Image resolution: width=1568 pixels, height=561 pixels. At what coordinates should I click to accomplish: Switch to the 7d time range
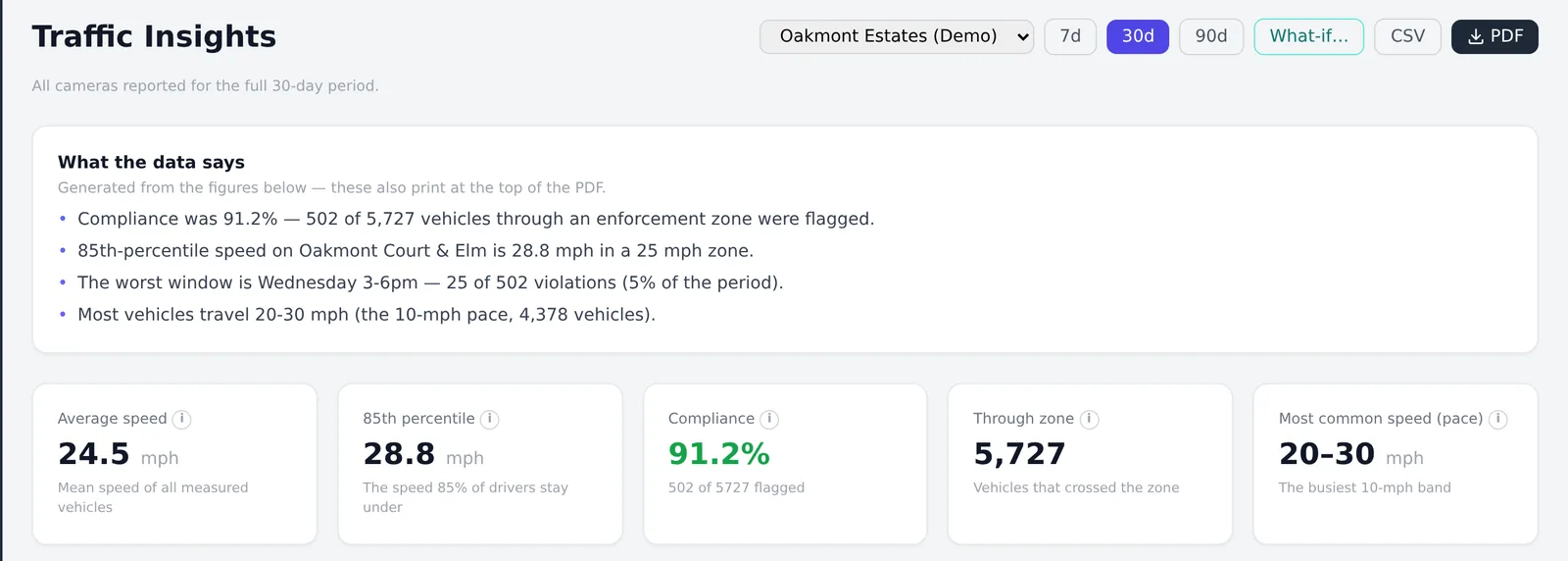pos(1070,36)
